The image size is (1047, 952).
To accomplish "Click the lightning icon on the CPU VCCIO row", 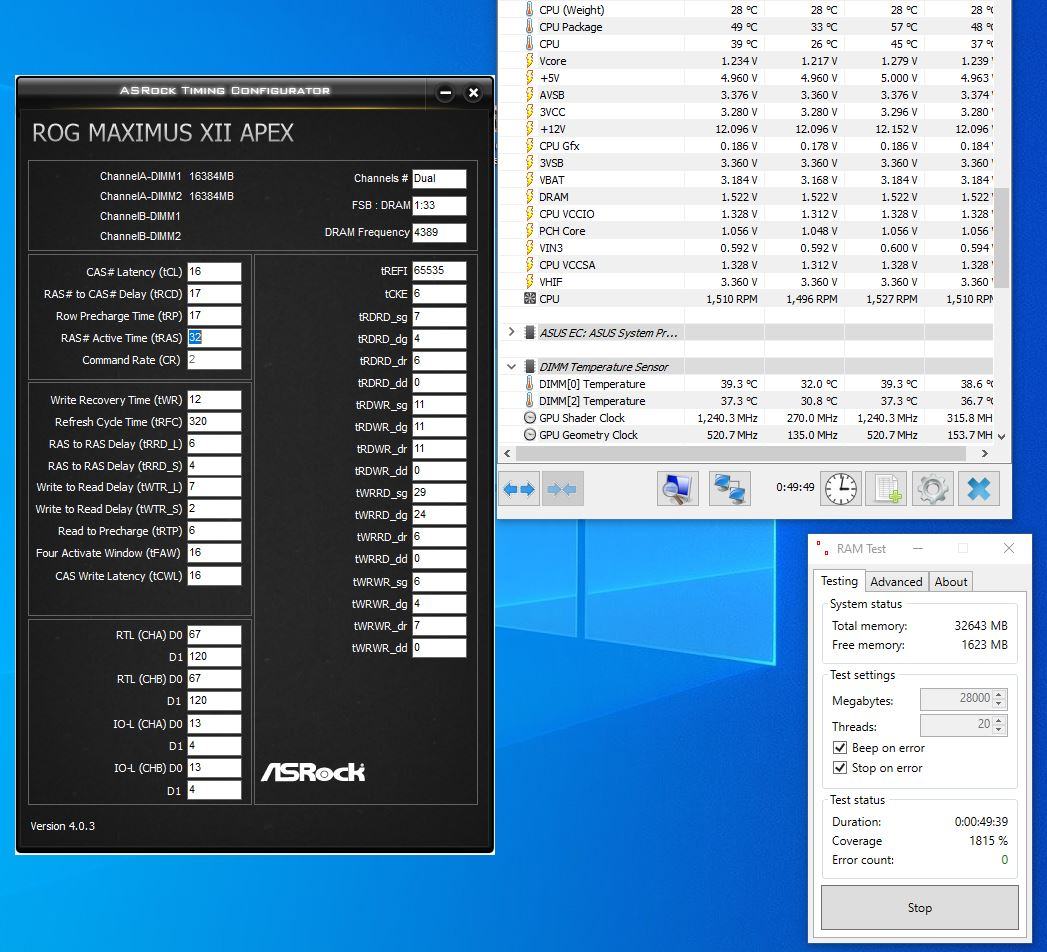I will [x=530, y=214].
